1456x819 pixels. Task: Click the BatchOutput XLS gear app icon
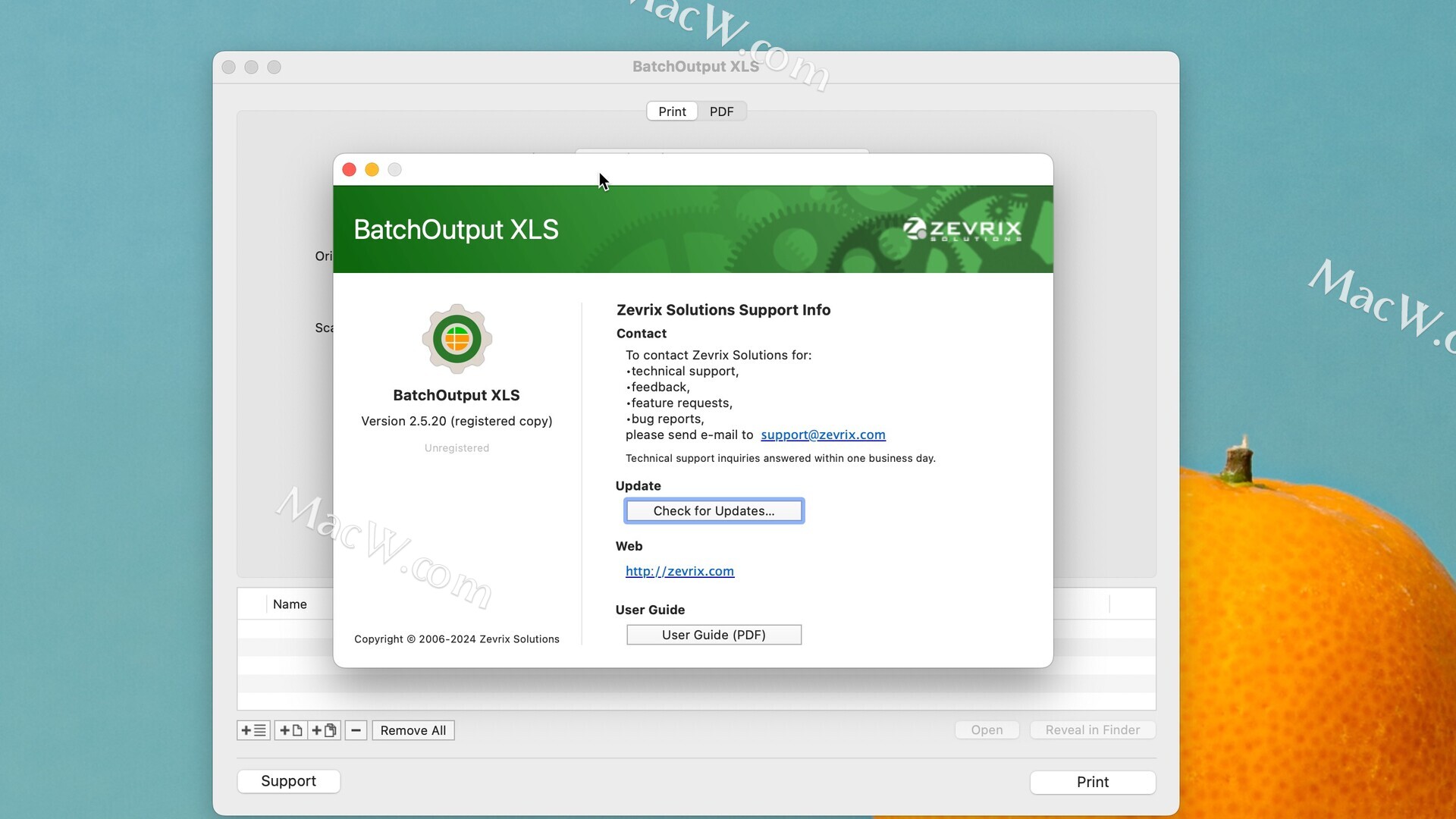(x=457, y=339)
